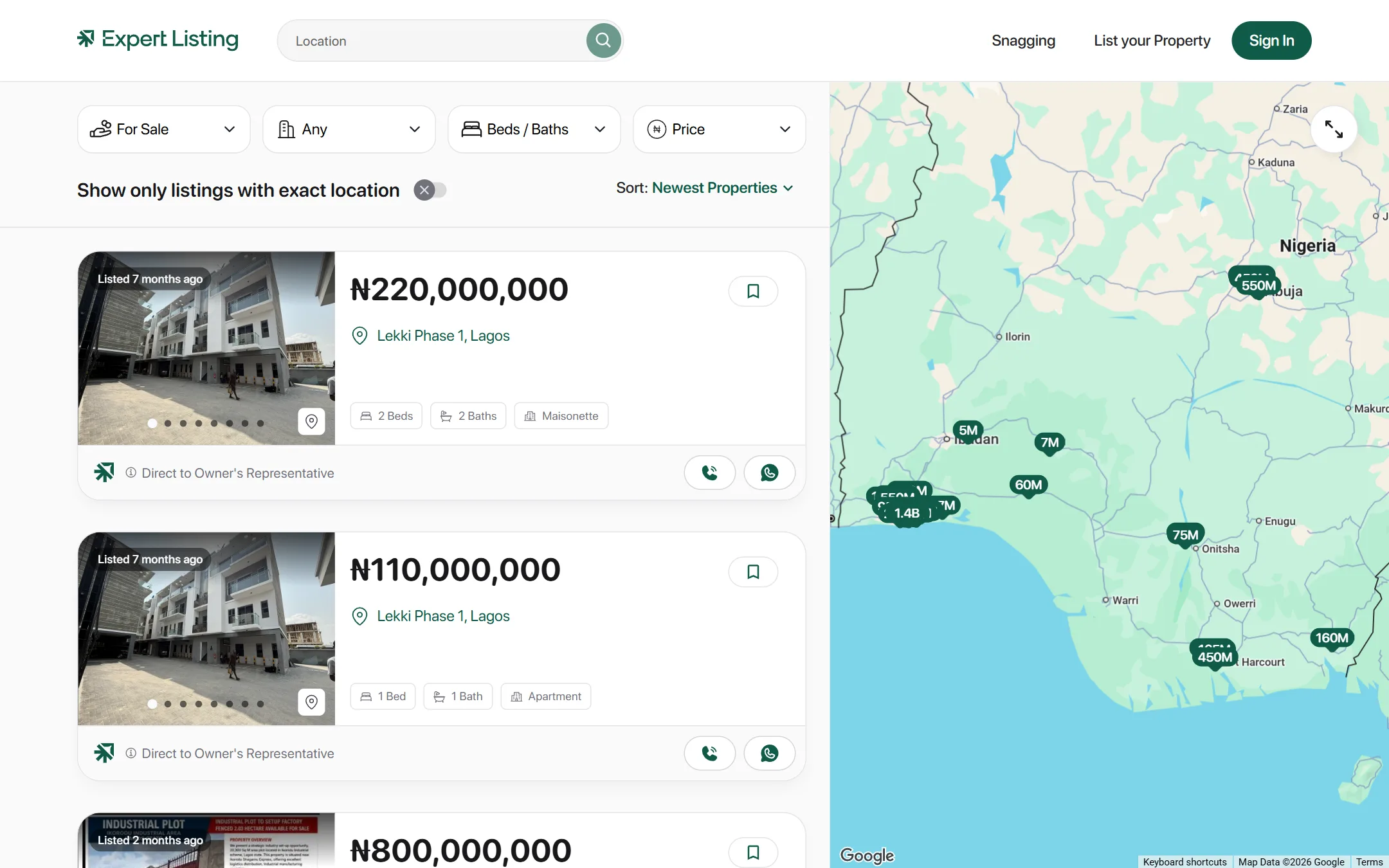Open the ₦110,000,000 listing photo

206,628
